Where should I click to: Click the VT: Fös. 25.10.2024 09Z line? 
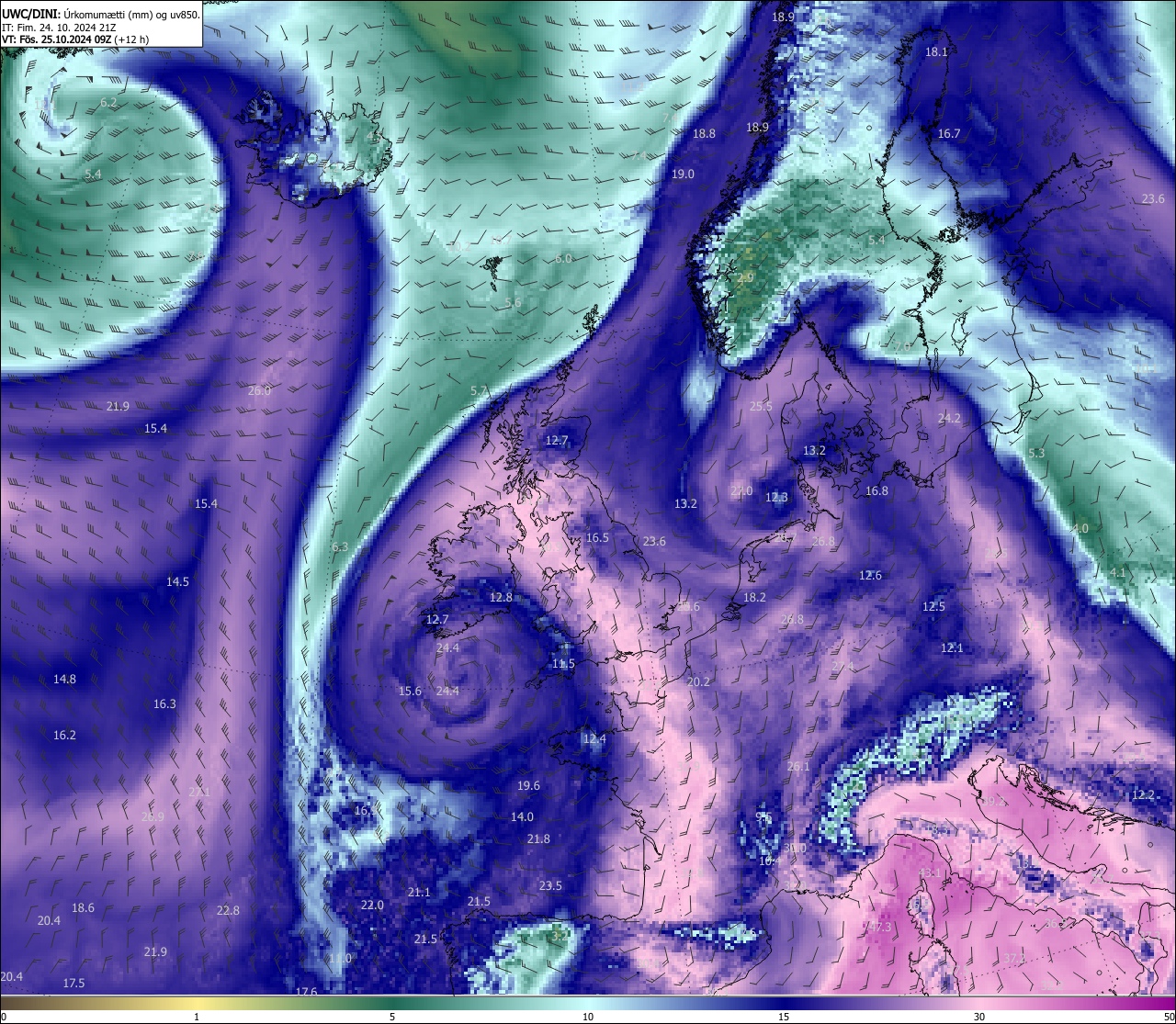[75, 39]
